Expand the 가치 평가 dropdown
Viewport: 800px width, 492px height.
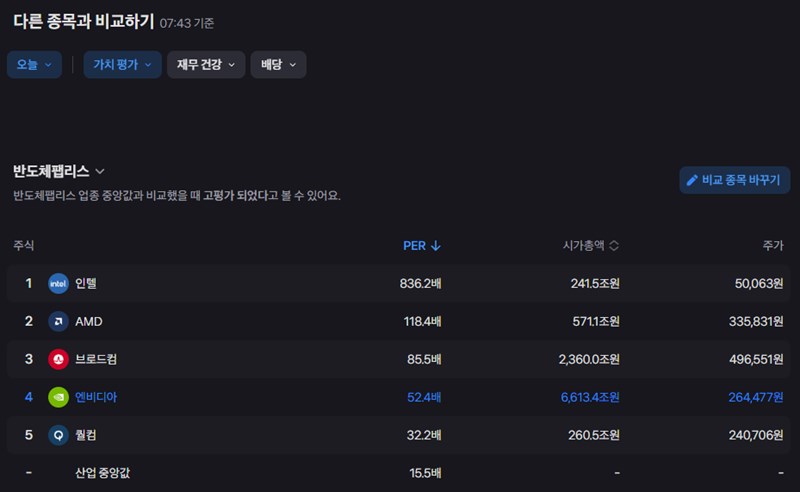coord(122,65)
